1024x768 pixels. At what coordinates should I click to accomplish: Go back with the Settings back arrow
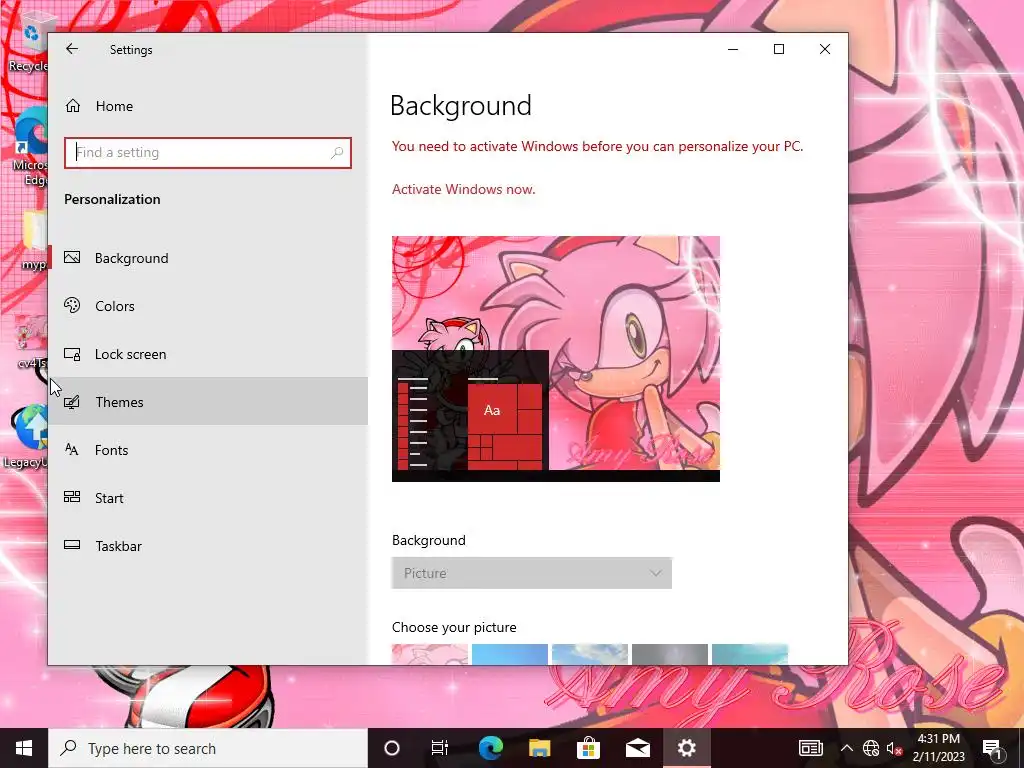[72, 49]
